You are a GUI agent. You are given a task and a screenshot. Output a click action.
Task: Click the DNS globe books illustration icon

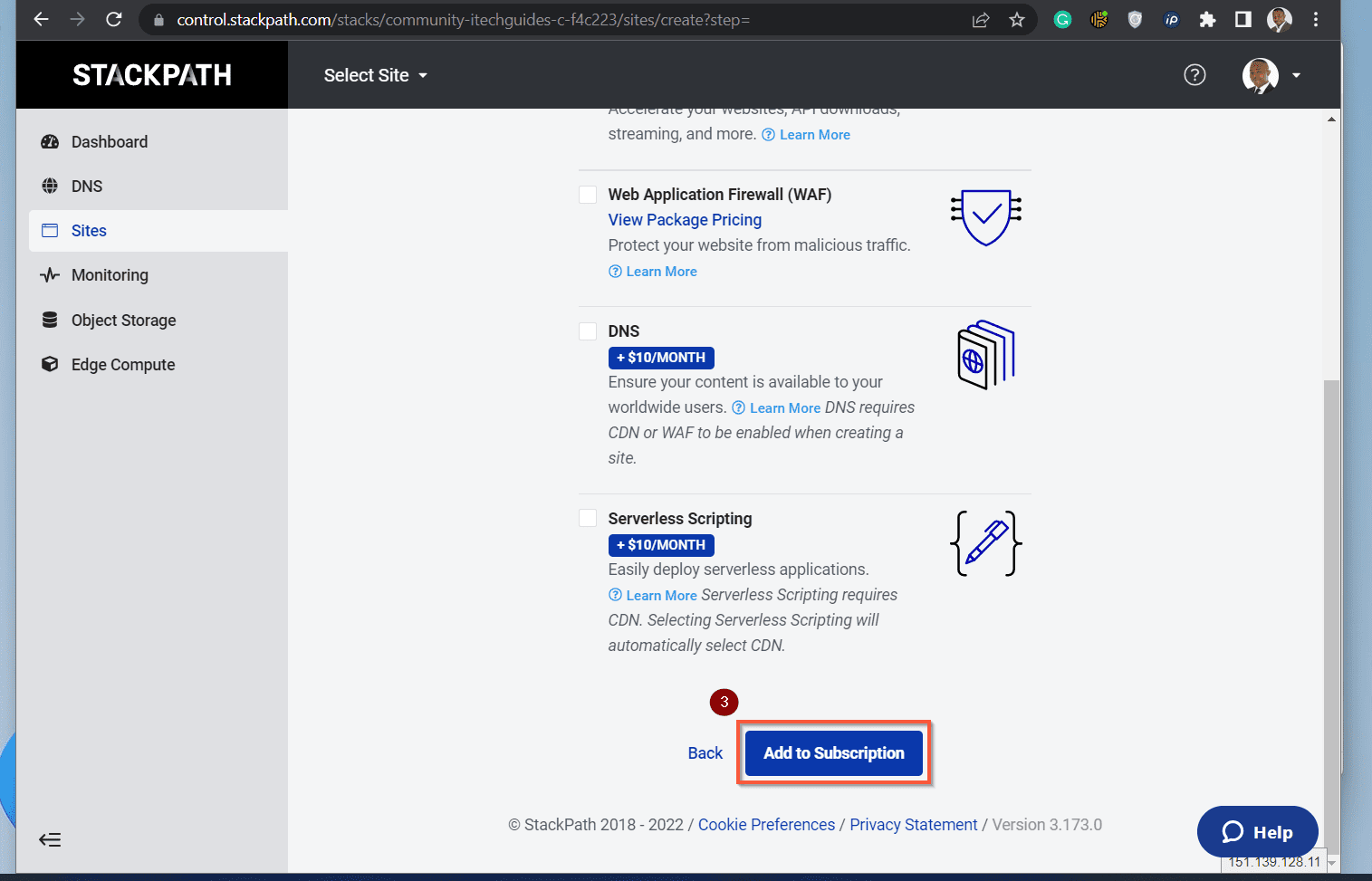[x=986, y=355]
